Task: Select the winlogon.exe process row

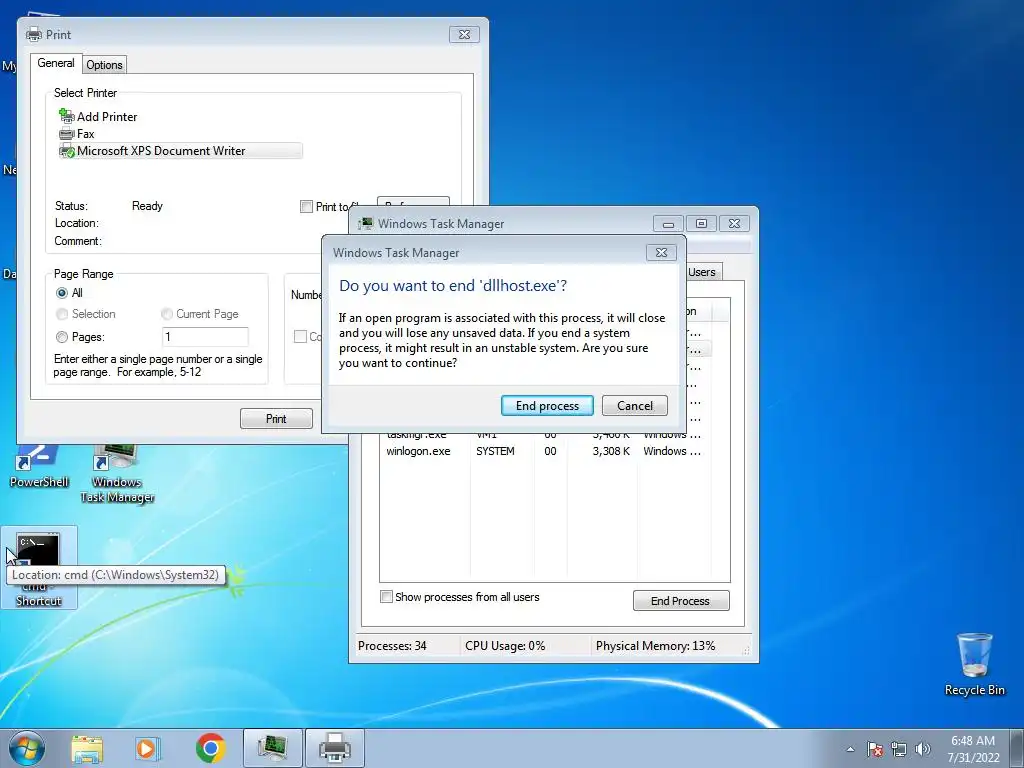Action: tap(545, 451)
